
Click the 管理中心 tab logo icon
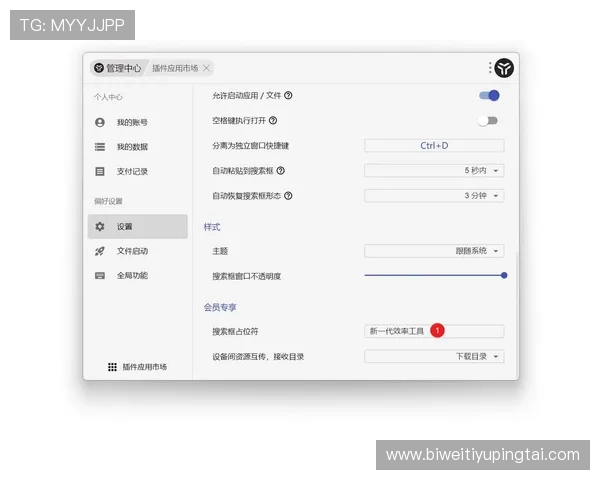(99, 68)
